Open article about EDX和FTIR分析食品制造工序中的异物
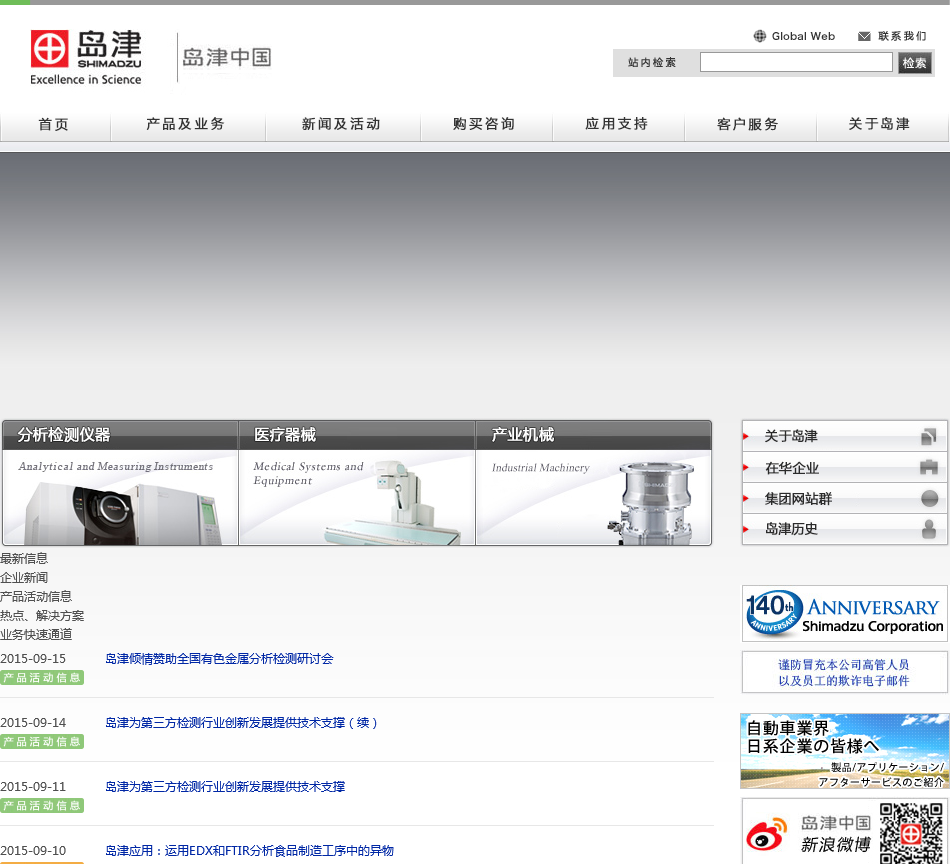The width and height of the screenshot is (950, 864). coord(250,851)
